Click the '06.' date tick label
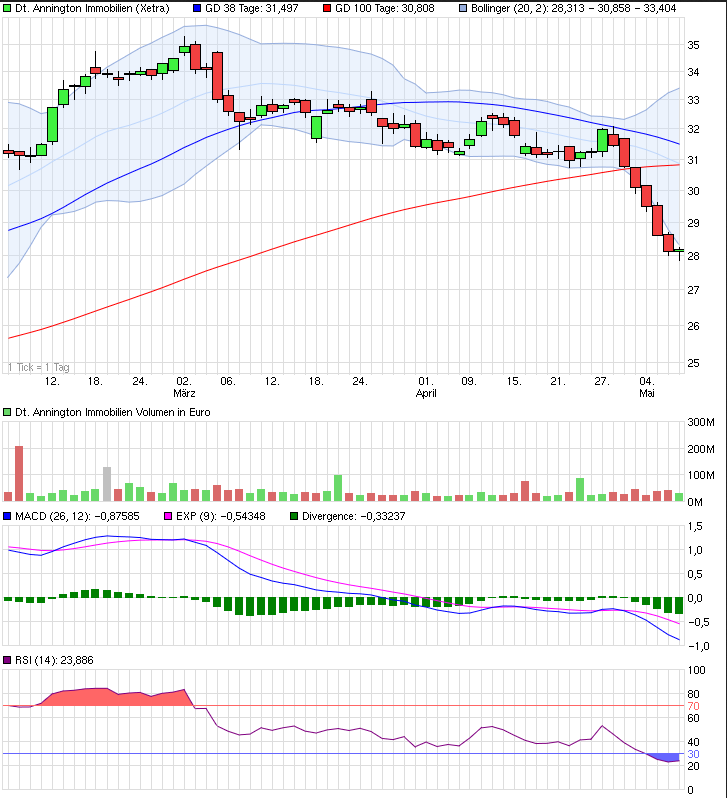 (228, 381)
